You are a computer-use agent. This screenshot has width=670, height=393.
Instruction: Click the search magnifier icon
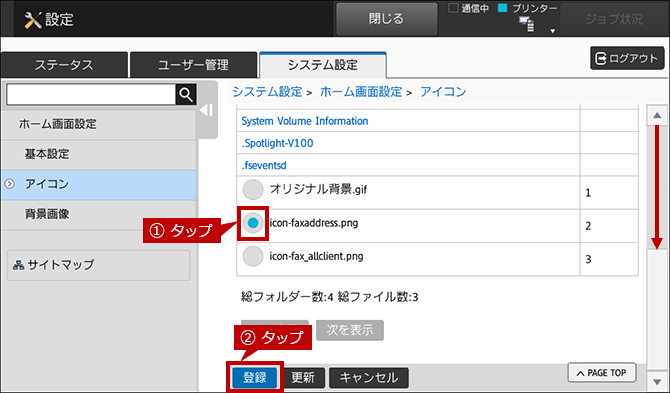(186, 94)
